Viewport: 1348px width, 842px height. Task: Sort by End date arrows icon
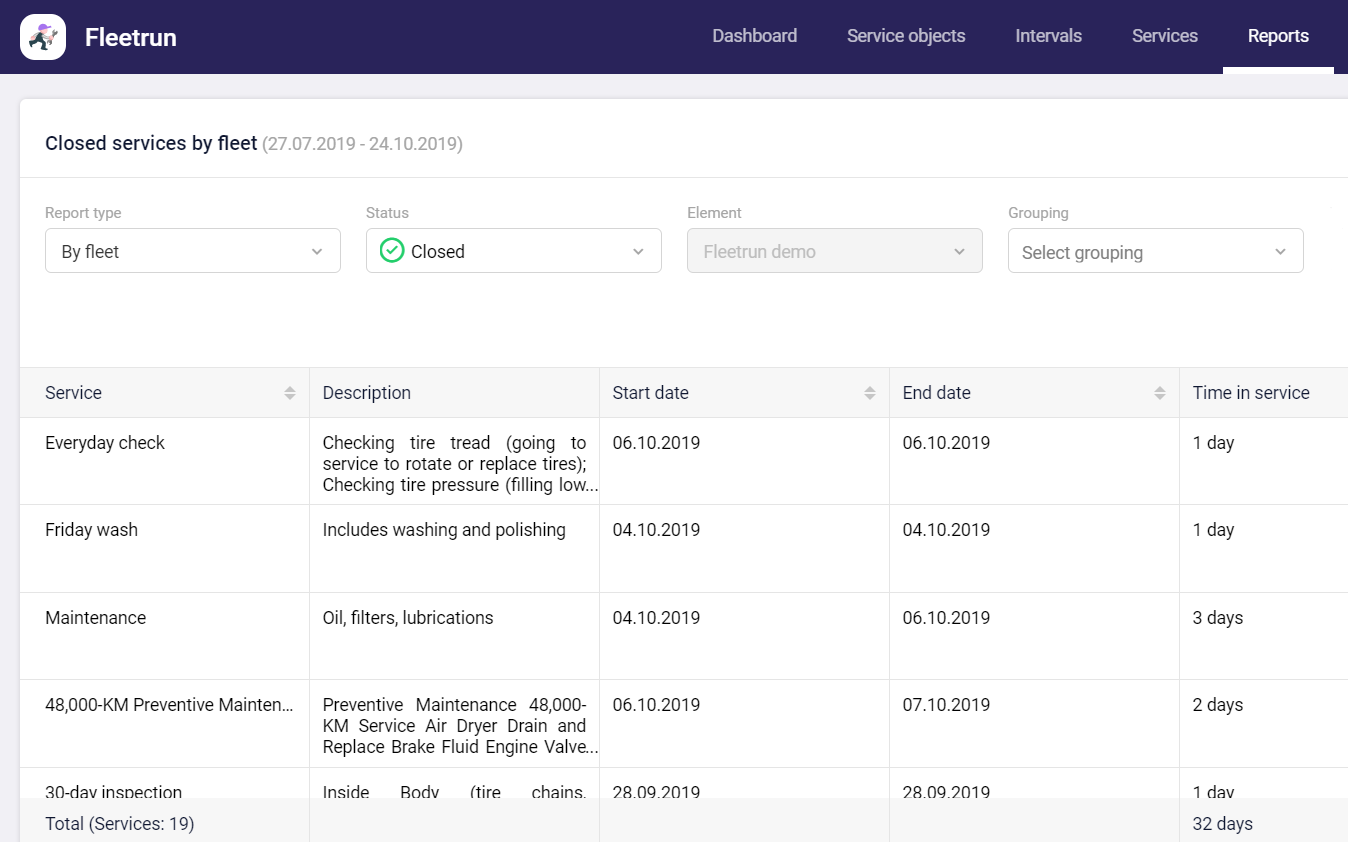click(1160, 393)
